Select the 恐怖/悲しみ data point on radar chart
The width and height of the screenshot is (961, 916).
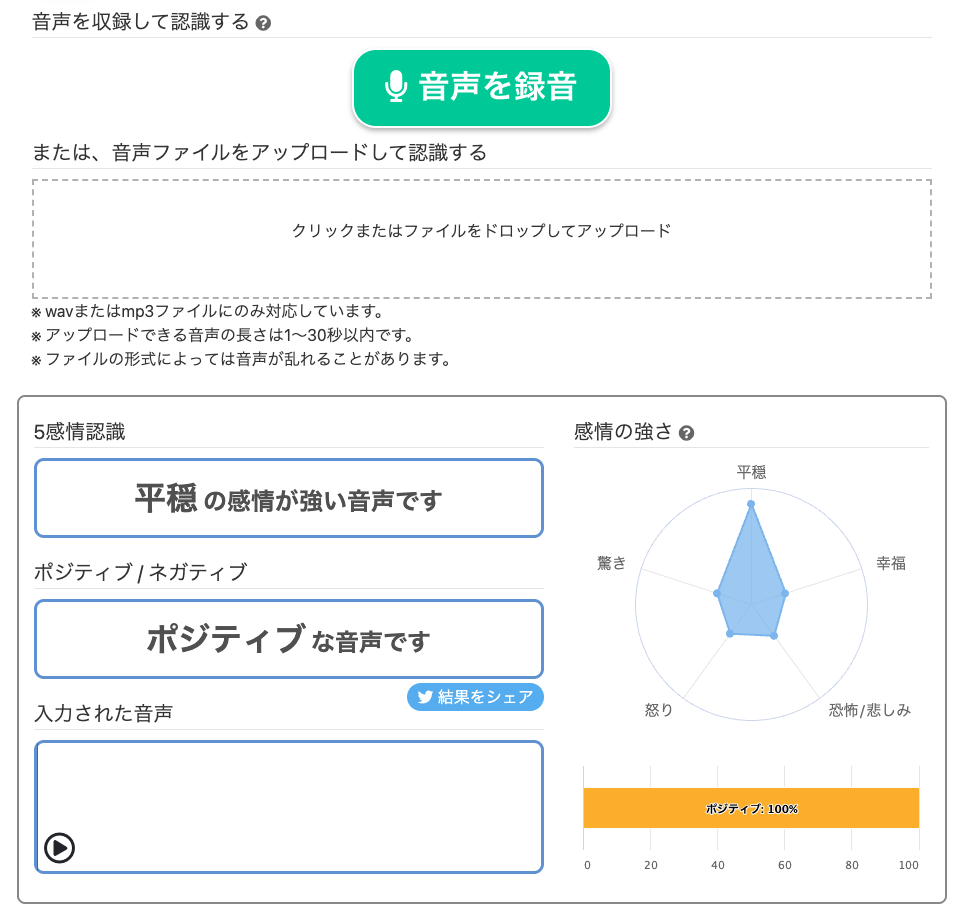point(773,635)
